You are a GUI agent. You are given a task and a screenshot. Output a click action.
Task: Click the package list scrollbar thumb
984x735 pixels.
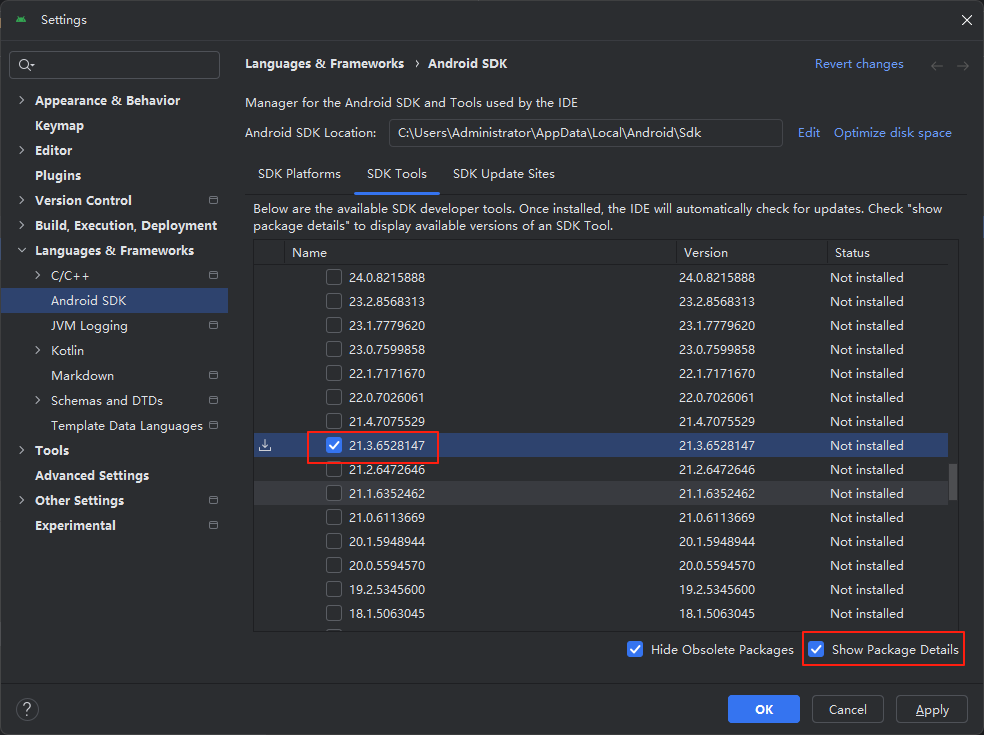tap(953, 482)
